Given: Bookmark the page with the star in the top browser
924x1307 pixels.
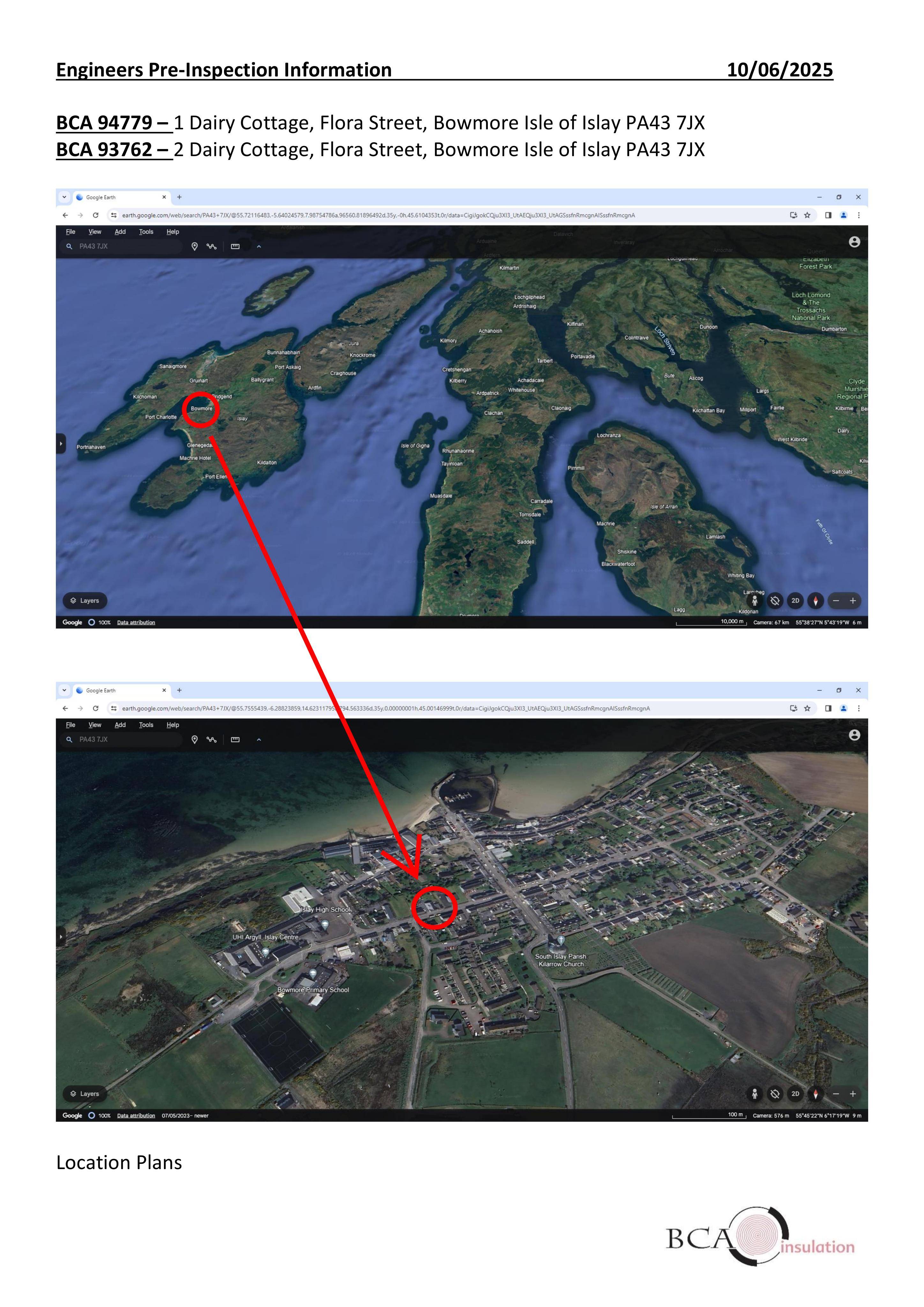Looking at the screenshot, I should (x=807, y=215).
